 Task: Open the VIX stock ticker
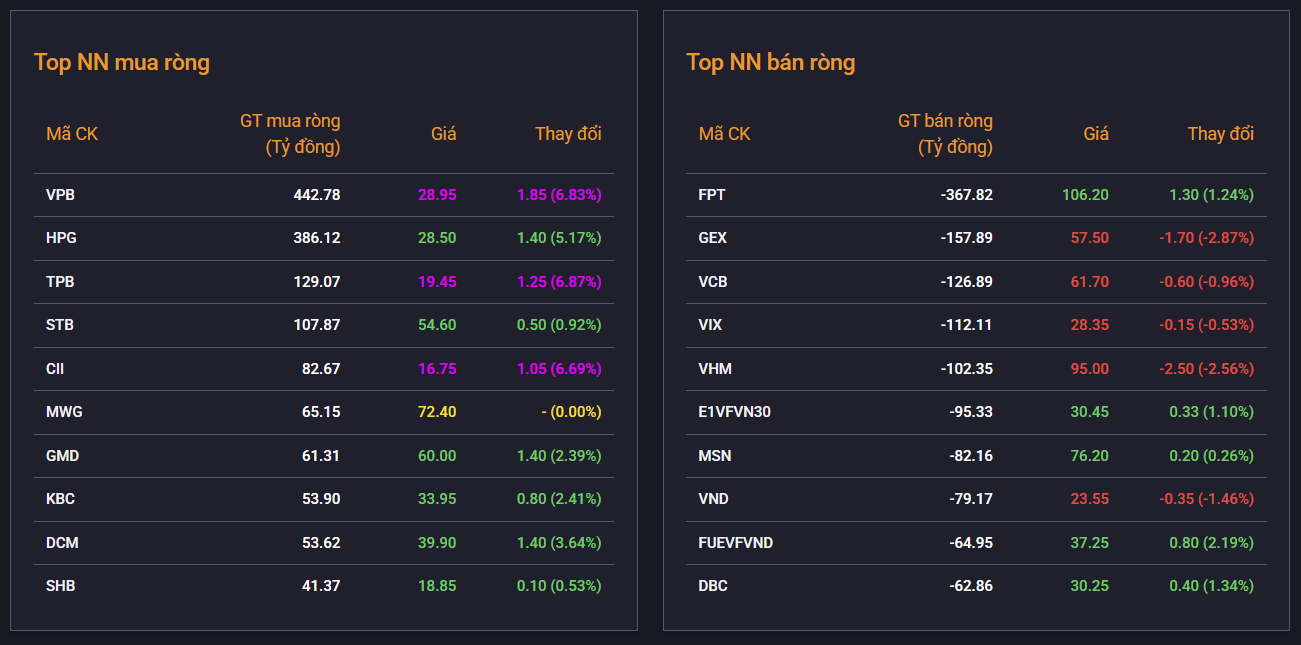click(710, 325)
